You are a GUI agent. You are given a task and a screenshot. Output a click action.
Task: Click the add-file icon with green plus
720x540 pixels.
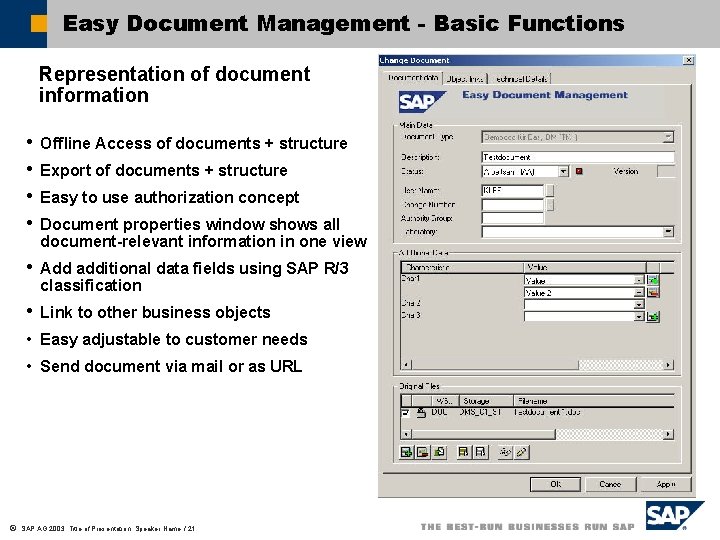[x=406, y=452]
